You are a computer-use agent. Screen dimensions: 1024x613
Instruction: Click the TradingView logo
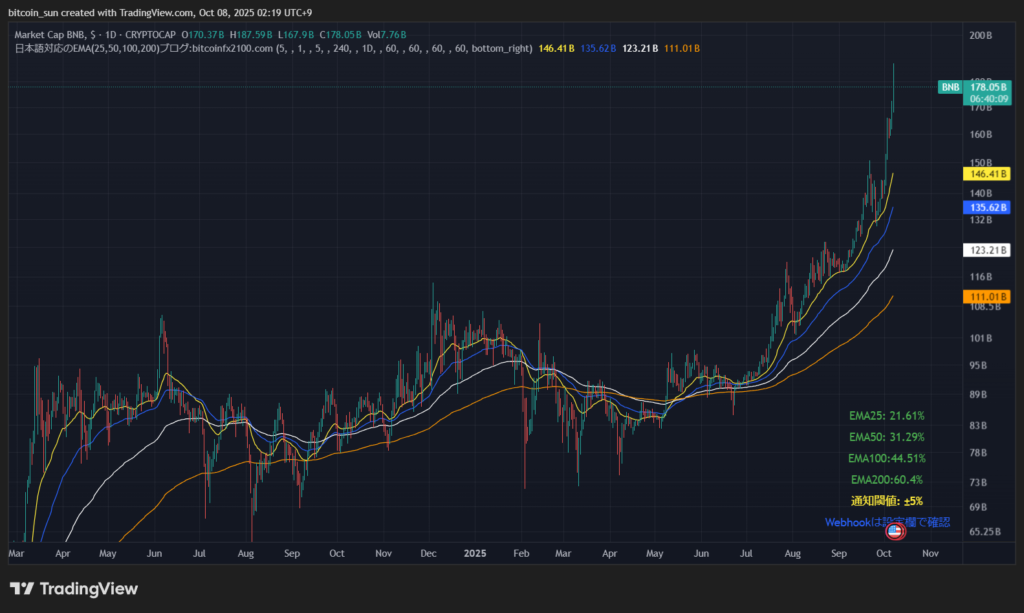click(74, 589)
